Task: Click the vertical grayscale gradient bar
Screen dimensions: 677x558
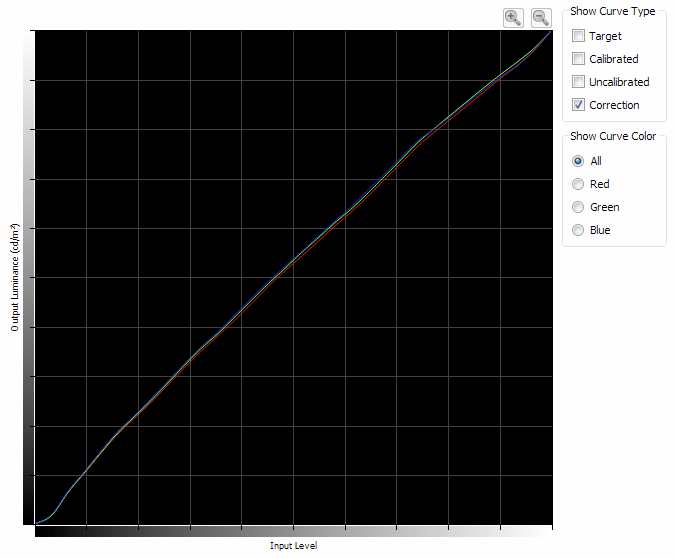Action: click(28, 277)
